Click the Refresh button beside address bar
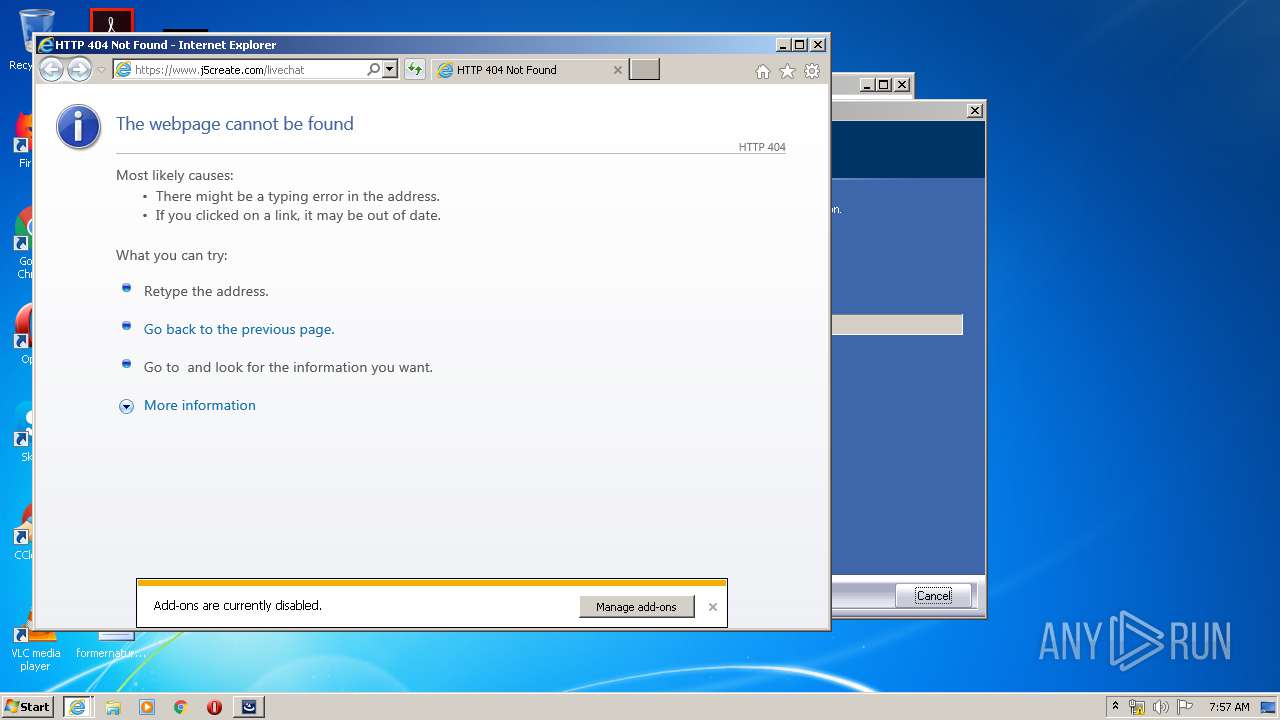This screenshot has width=1280, height=720. pyautogui.click(x=414, y=69)
